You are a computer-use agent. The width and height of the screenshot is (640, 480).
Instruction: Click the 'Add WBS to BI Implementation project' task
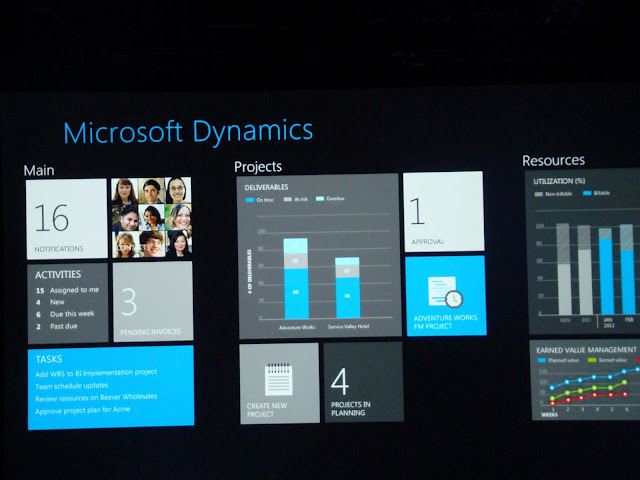(96, 373)
